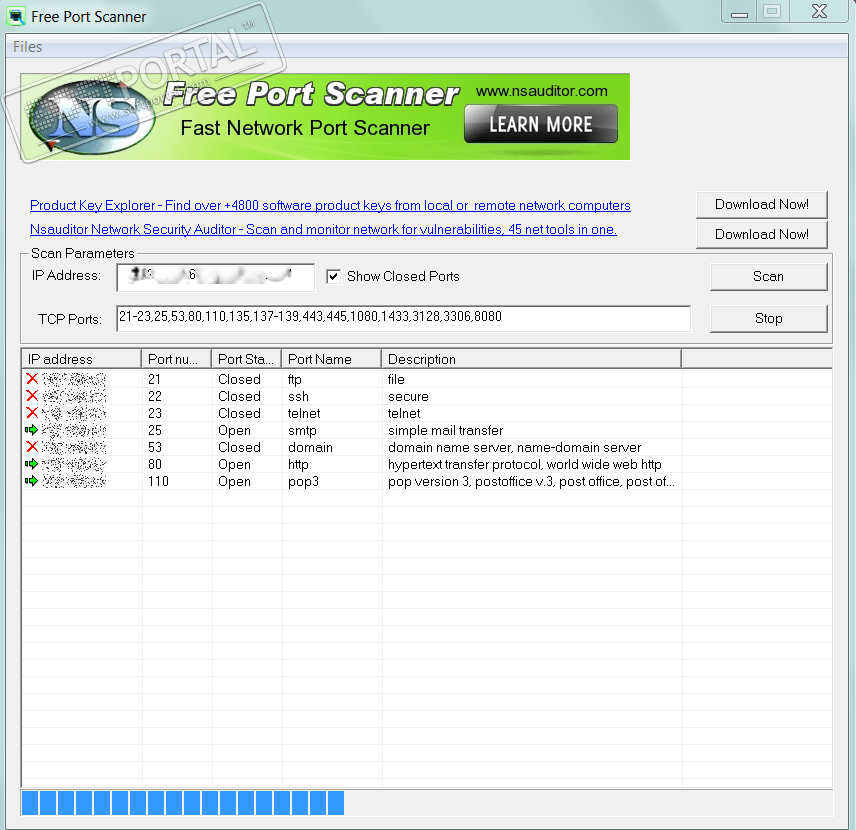Click the scan progress bar

coord(427,803)
